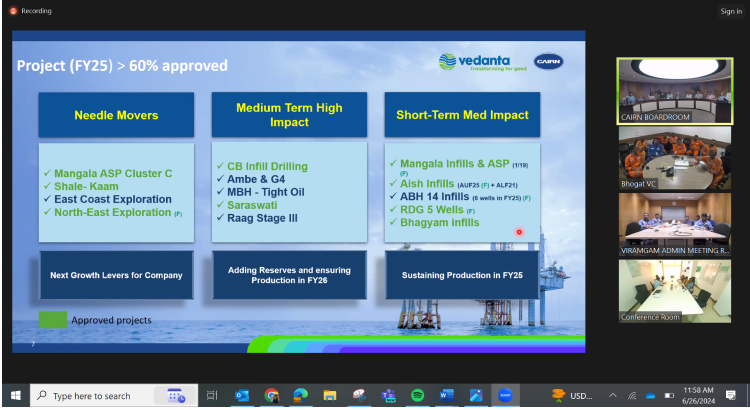Open Task View in taskbar
Image resolution: width=750 pixels, height=410 pixels.
pos(212,396)
